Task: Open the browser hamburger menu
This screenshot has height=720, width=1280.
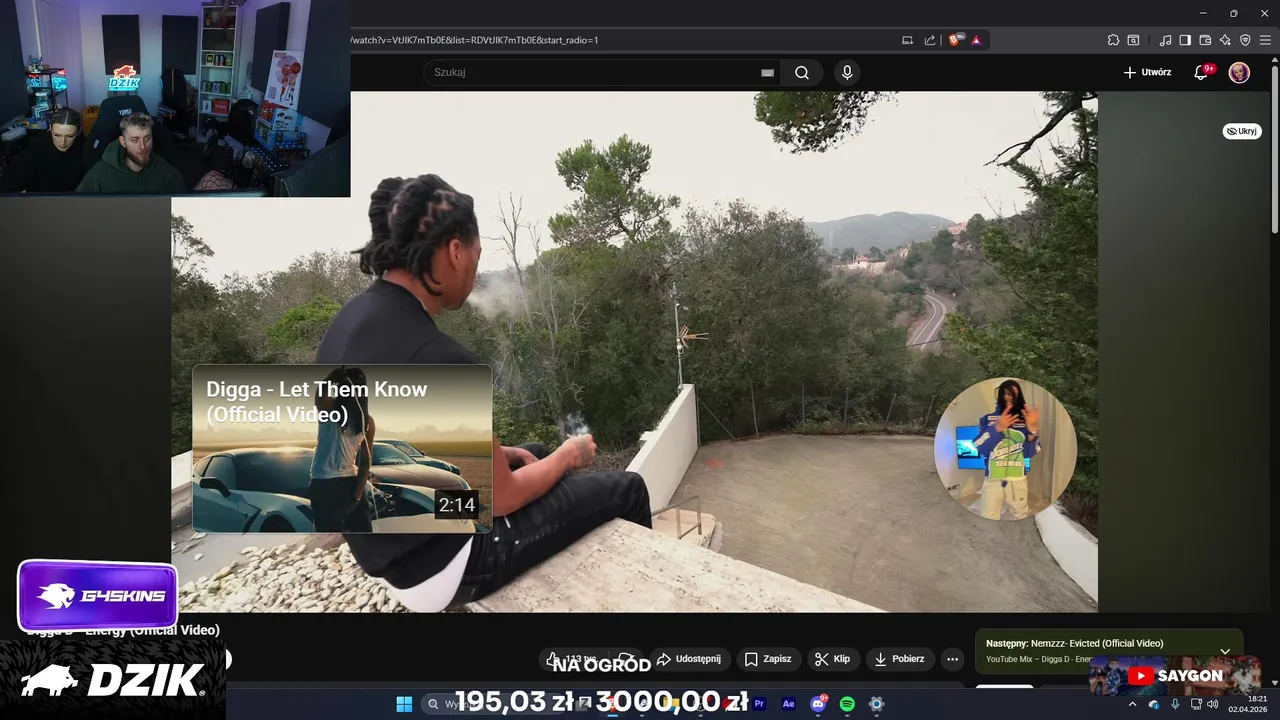Action: pos(1265,40)
